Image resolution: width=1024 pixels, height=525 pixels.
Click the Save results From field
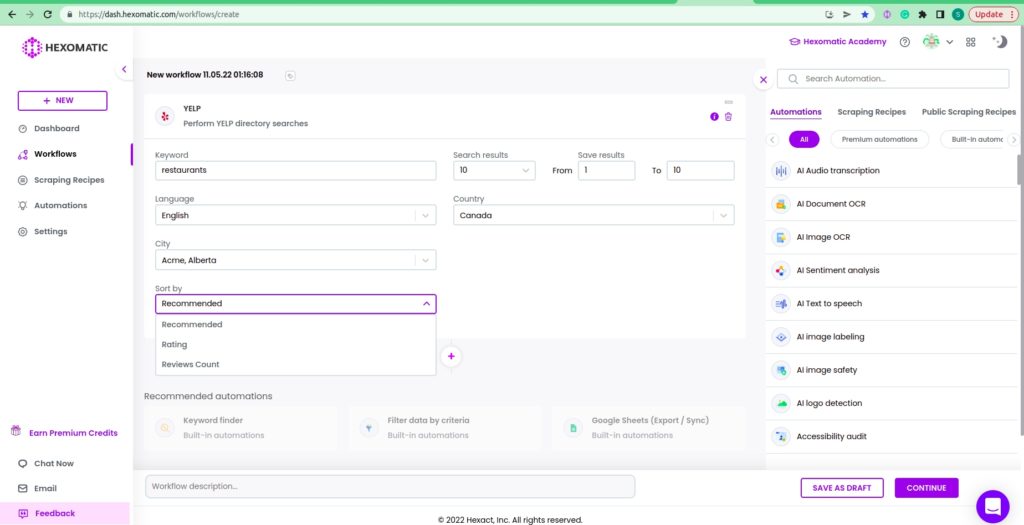(606, 170)
